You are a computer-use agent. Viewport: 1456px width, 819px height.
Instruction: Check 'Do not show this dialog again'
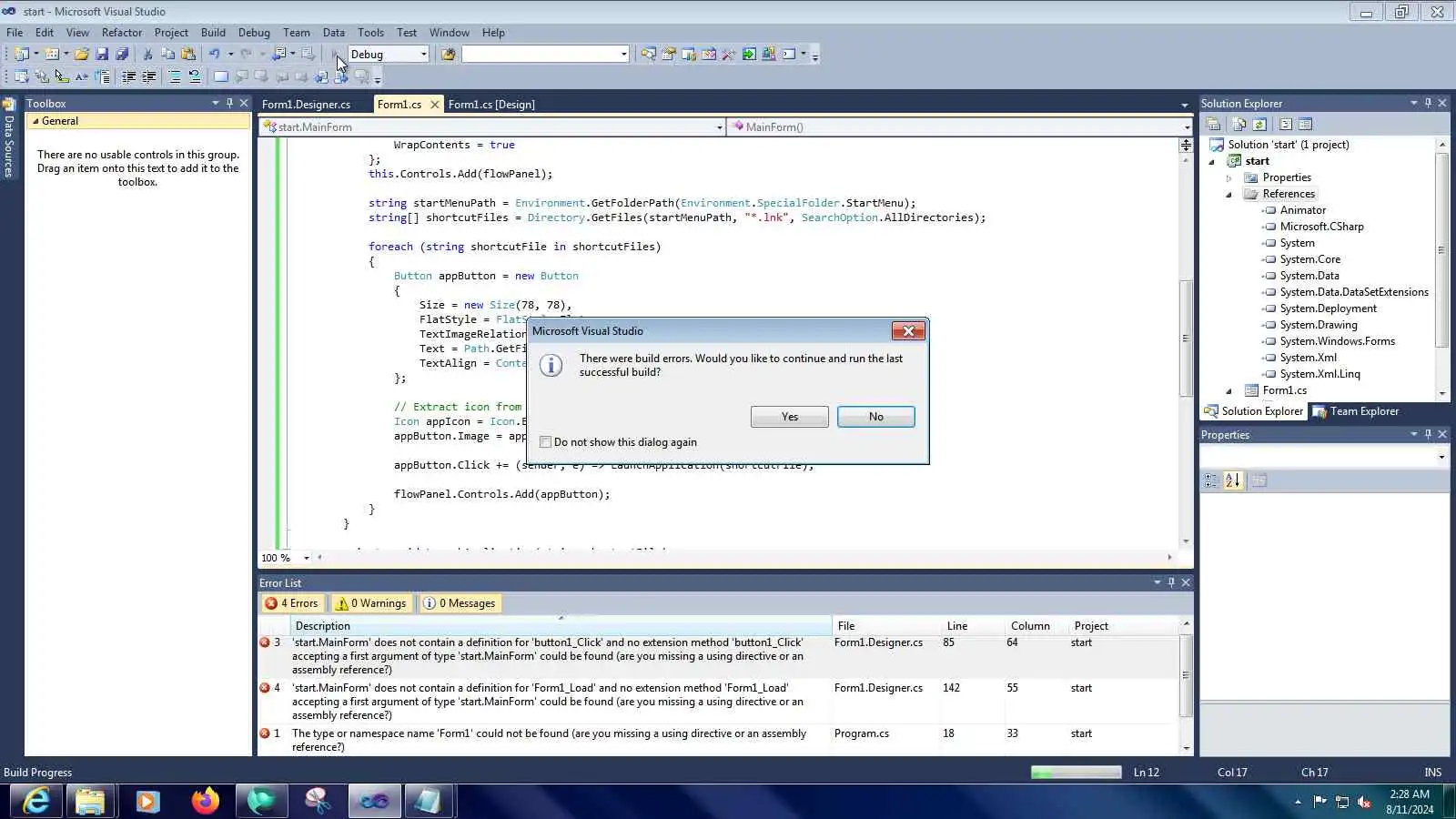[x=546, y=442]
